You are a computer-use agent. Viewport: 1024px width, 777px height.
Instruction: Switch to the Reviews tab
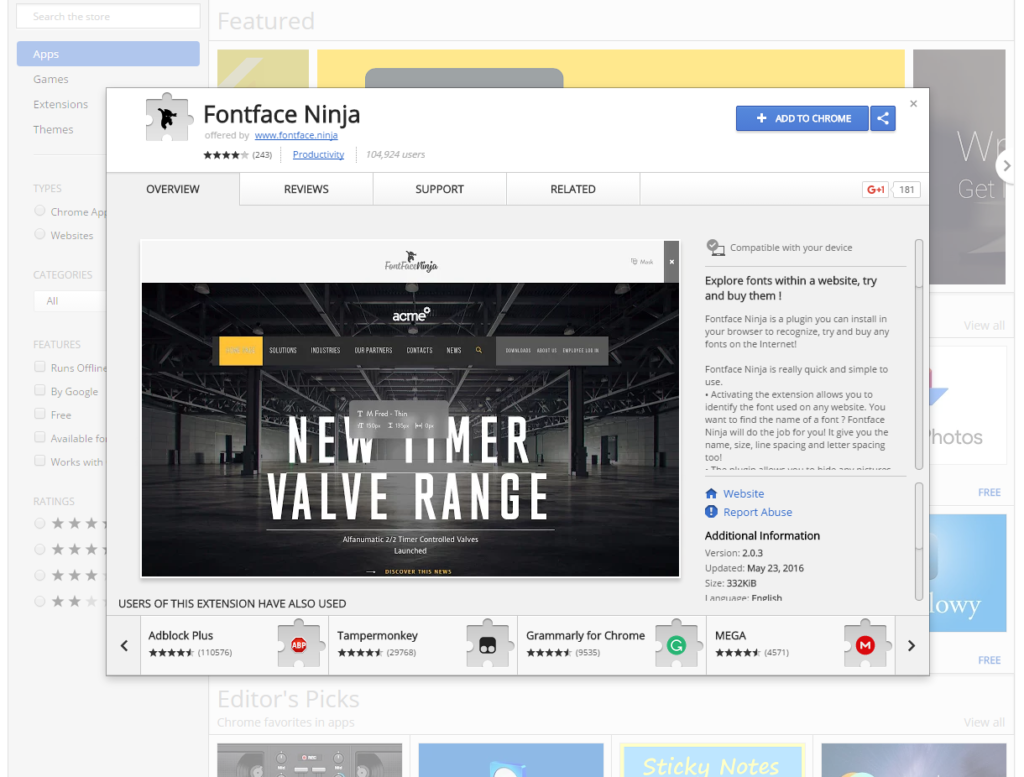pos(306,189)
